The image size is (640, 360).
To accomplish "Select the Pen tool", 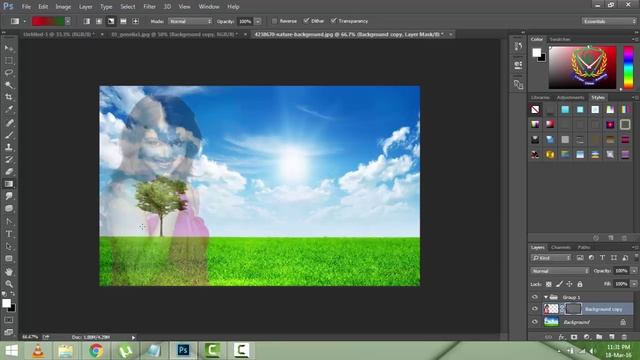I will pyautogui.click(x=9, y=222).
